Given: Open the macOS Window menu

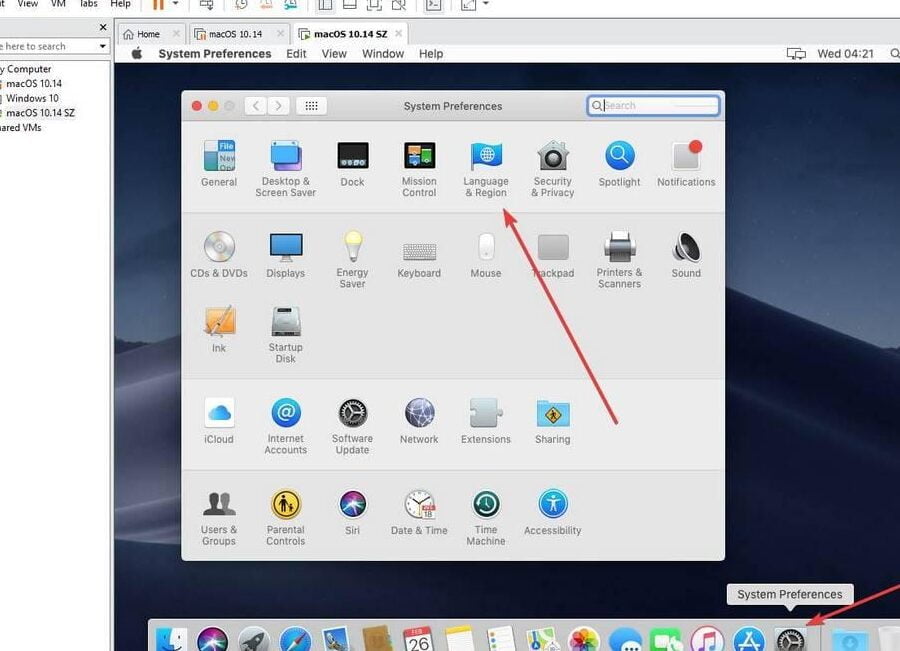Looking at the screenshot, I should 383,54.
